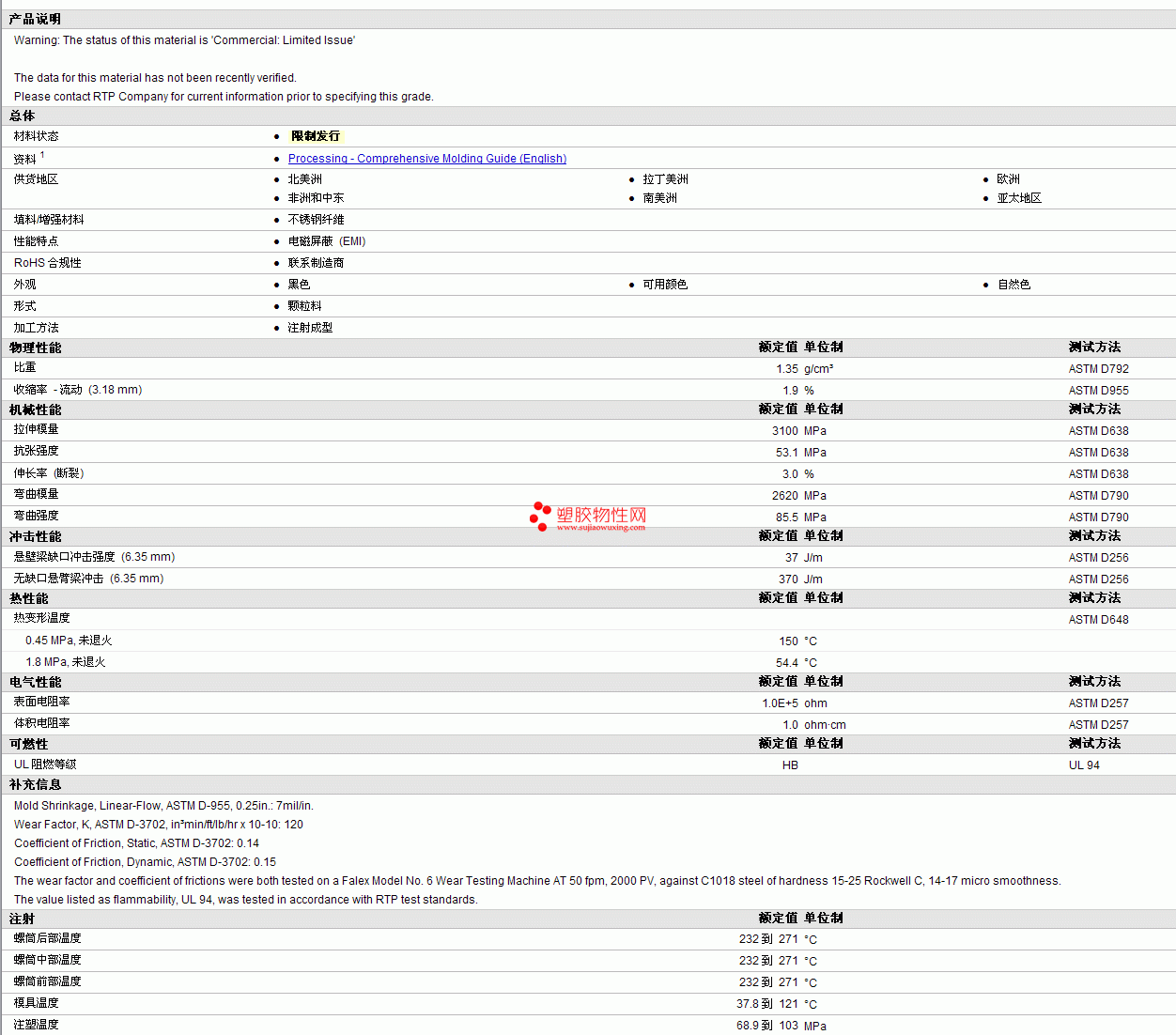Click the 'Wear Factor, K' note line
The width and height of the screenshot is (1176, 1035).
pos(159,825)
